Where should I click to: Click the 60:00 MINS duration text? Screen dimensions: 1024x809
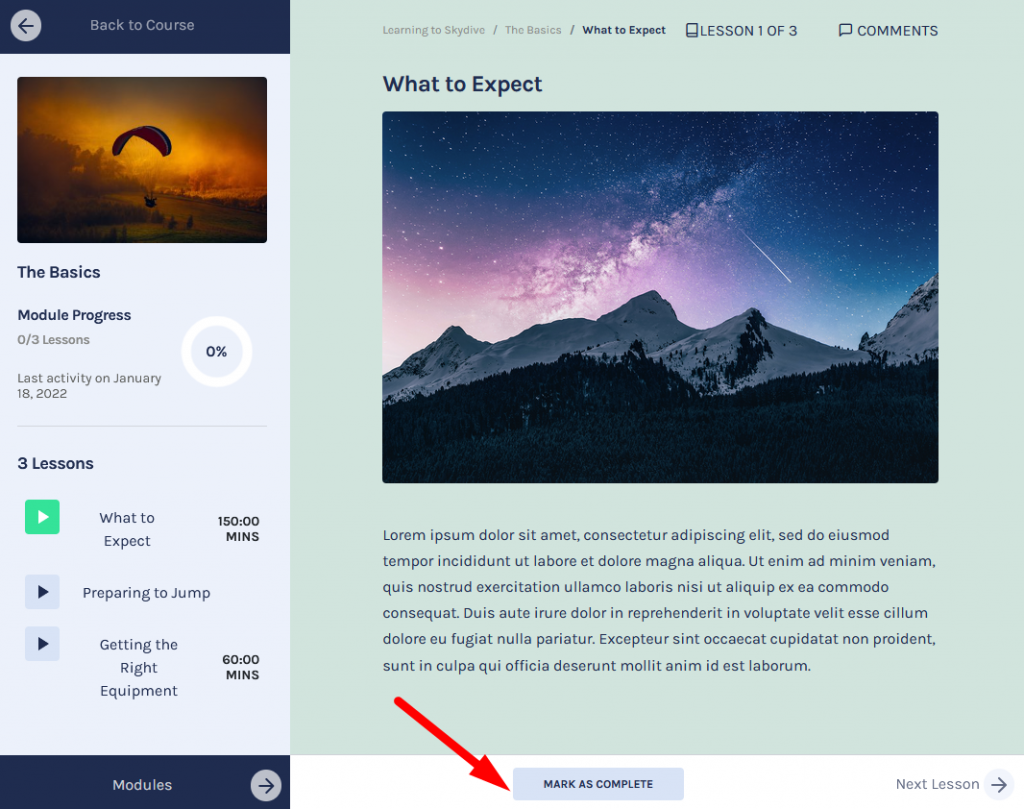pos(240,667)
